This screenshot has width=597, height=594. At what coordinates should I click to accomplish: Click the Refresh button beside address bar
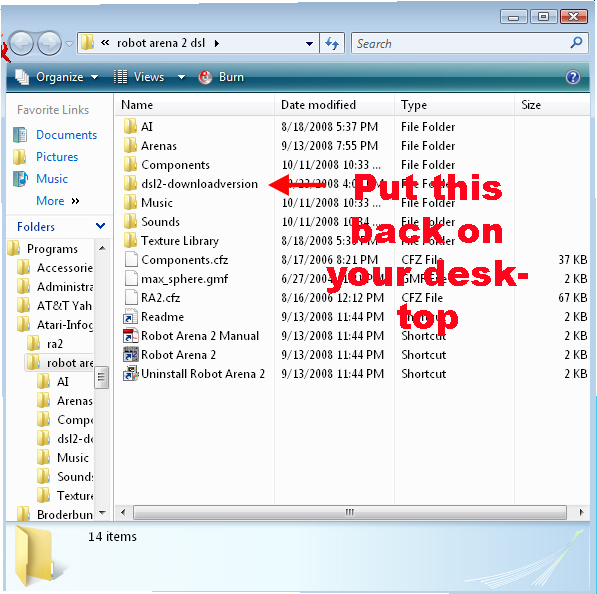click(x=332, y=43)
